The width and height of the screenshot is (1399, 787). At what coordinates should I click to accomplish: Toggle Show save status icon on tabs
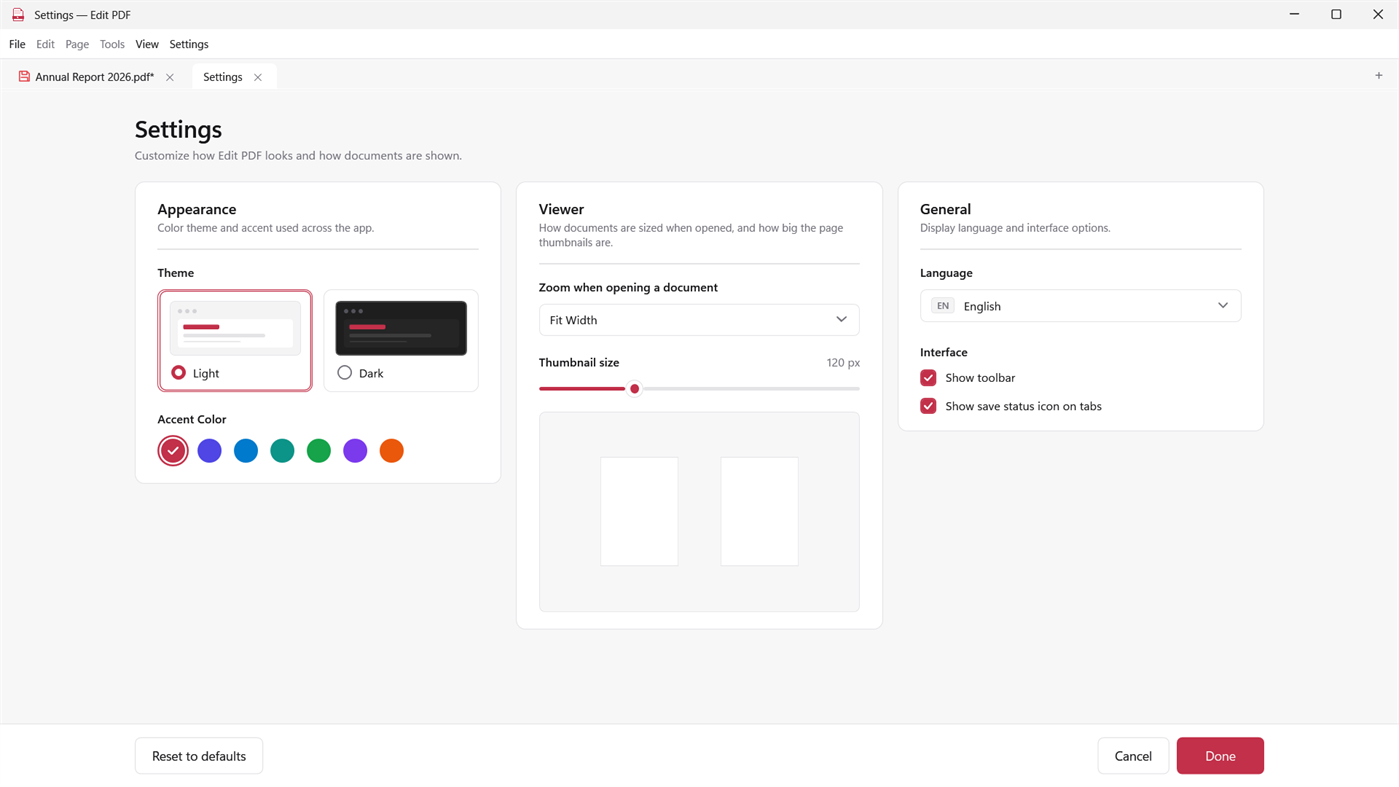pyautogui.click(x=928, y=406)
